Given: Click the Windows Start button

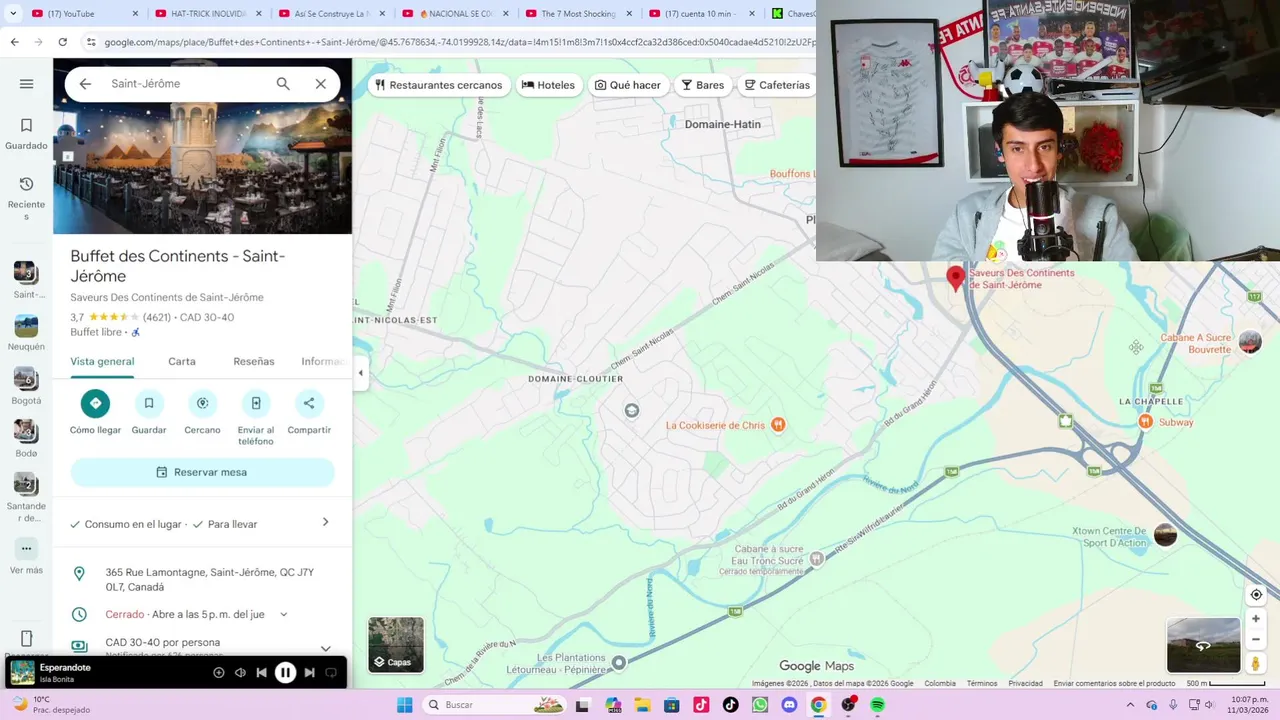Looking at the screenshot, I should [405, 705].
